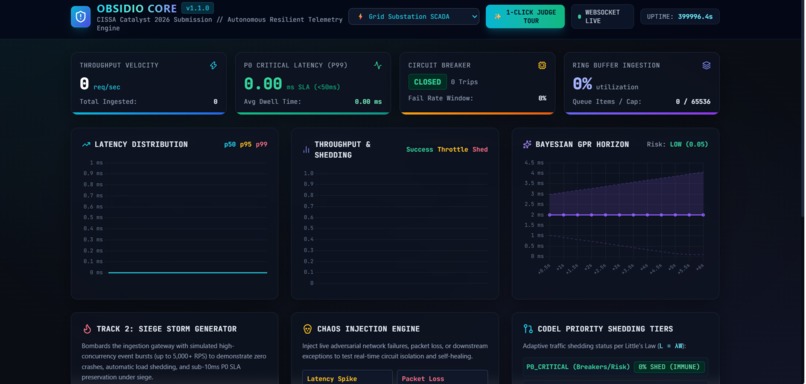Click the WebSocket Live status badge

pos(602,16)
